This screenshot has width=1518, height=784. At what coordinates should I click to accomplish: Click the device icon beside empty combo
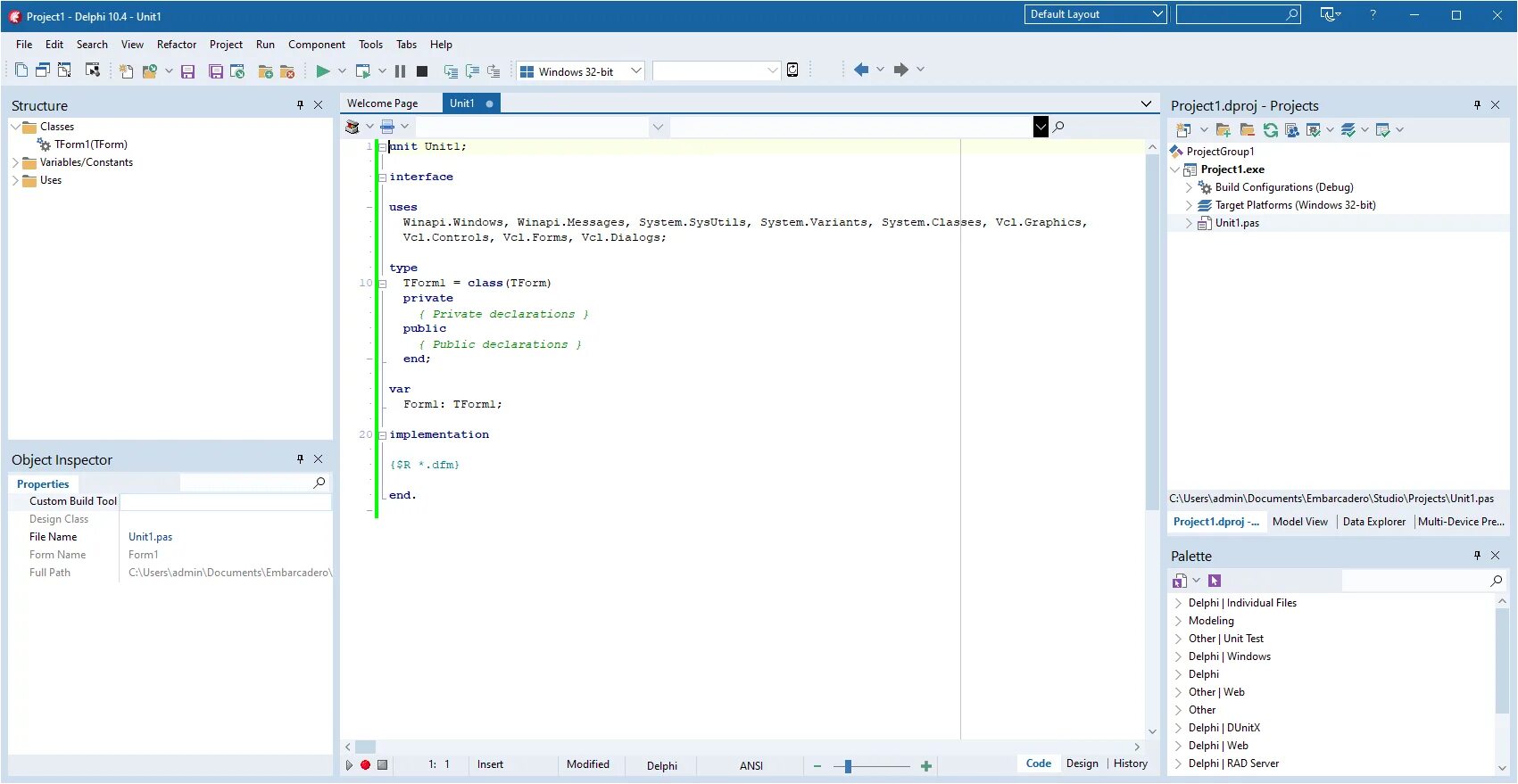[792, 70]
